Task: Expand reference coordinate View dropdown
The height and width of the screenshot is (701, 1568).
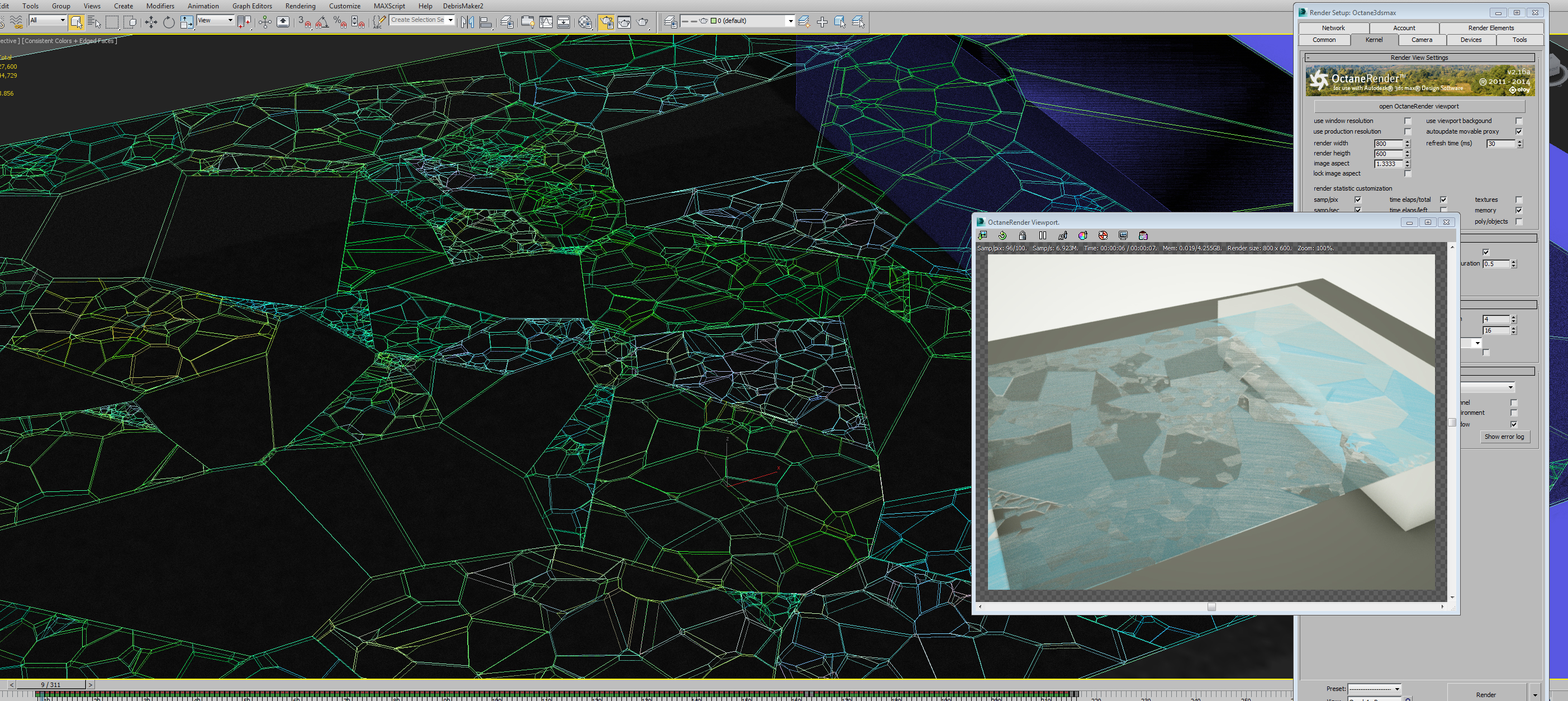Action: [x=230, y=20]
